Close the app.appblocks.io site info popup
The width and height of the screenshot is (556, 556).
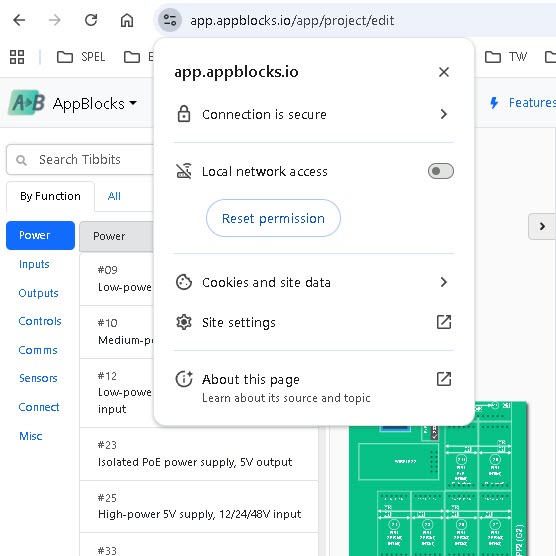coord(444,72)
